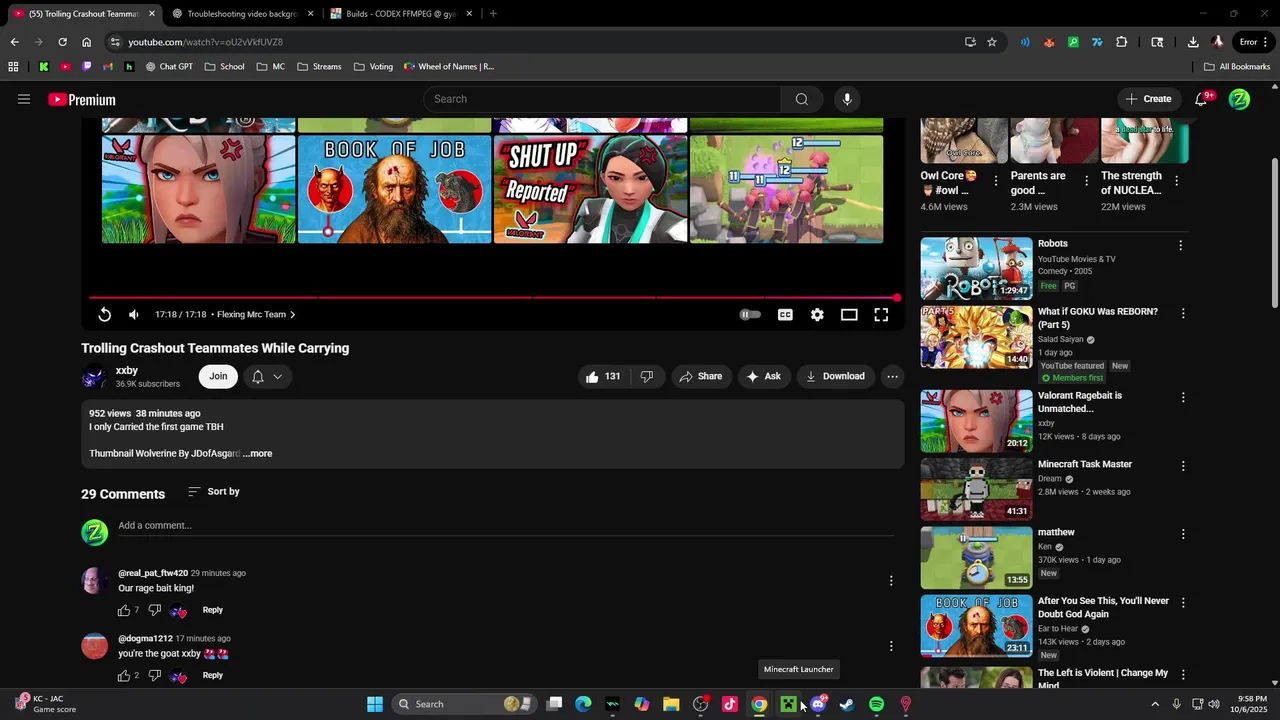This screenshot has width=1280, height=720.
Task: Open School bookmarks folder
Action: [x=225, y=67]
